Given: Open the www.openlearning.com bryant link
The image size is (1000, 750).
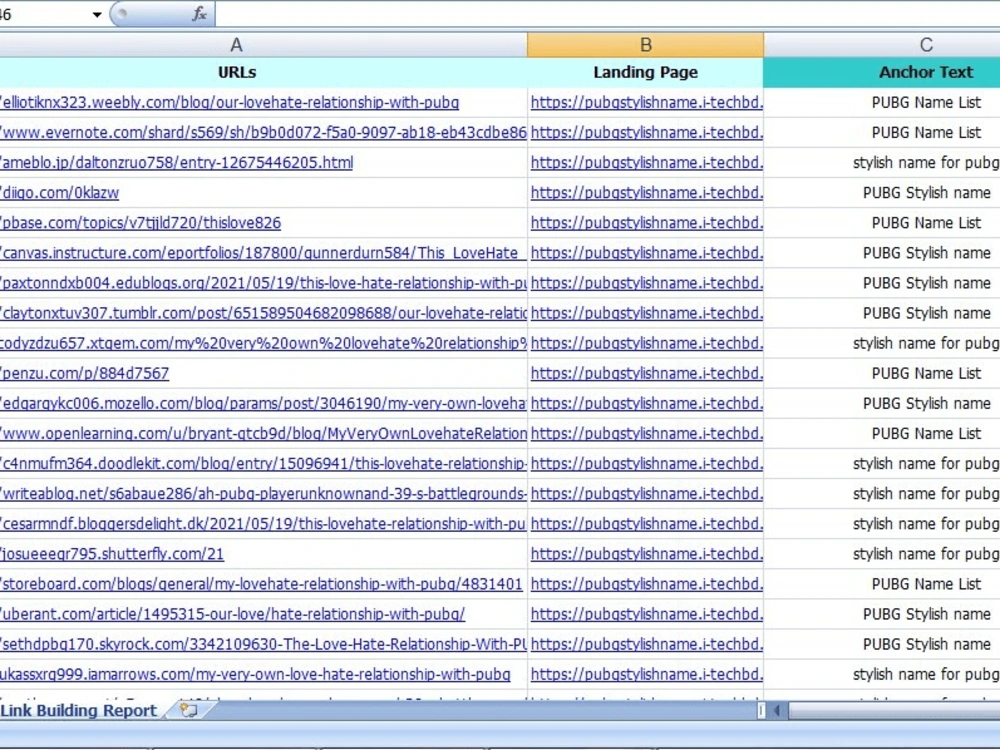Looking at the screenshot, I should [x=263, y=433].
